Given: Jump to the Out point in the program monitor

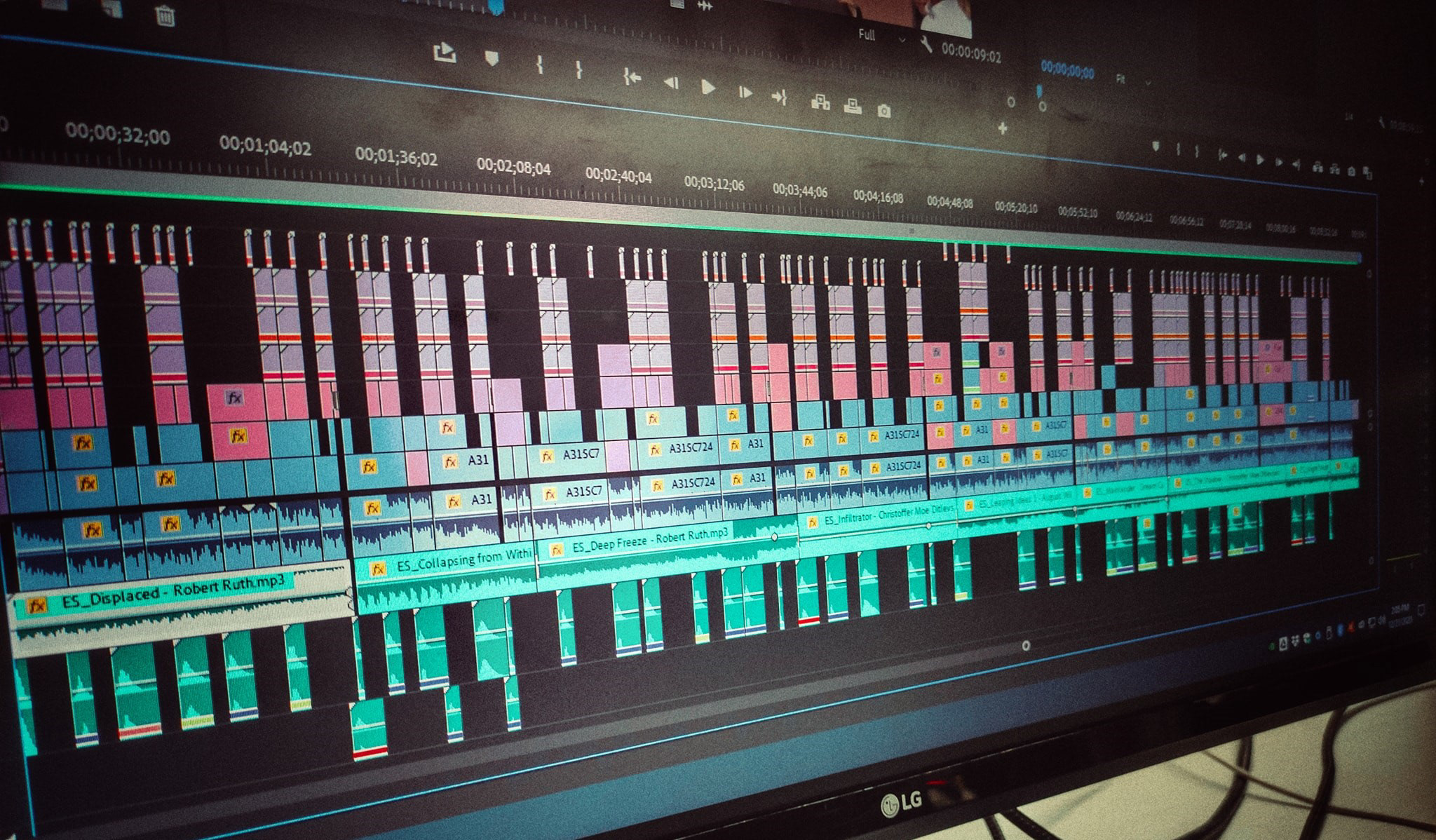Looking at the screenshot, I should pos(1296,165).
